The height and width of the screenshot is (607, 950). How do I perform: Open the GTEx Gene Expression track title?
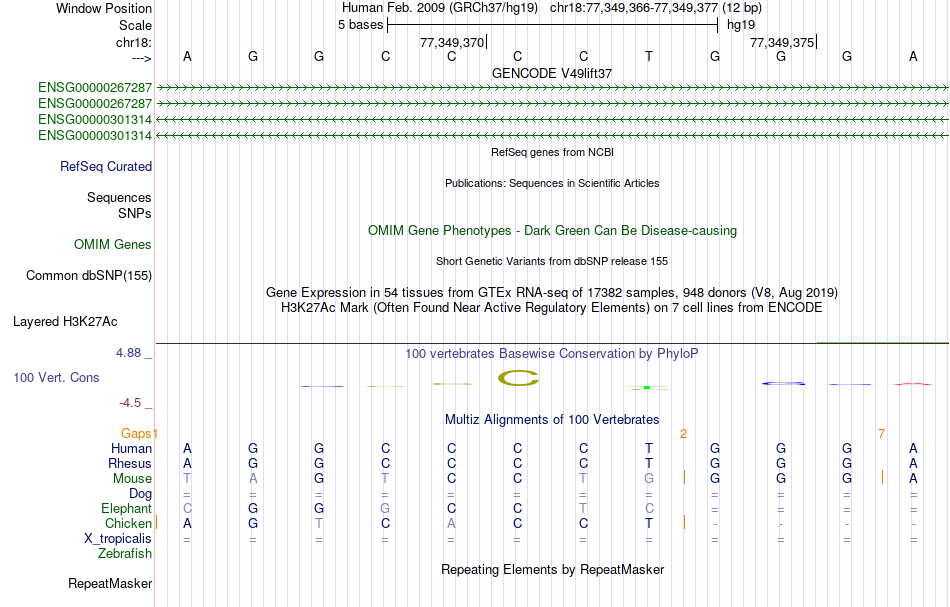552,293
